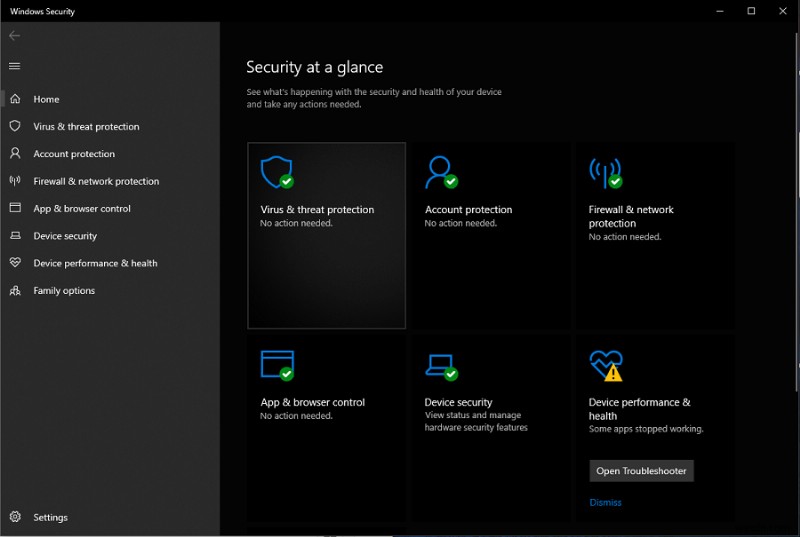The height and width of the screenshot is (537, 800).
Task: Click 'No action needed.' under App & browser control
Action: coord(296,416)
